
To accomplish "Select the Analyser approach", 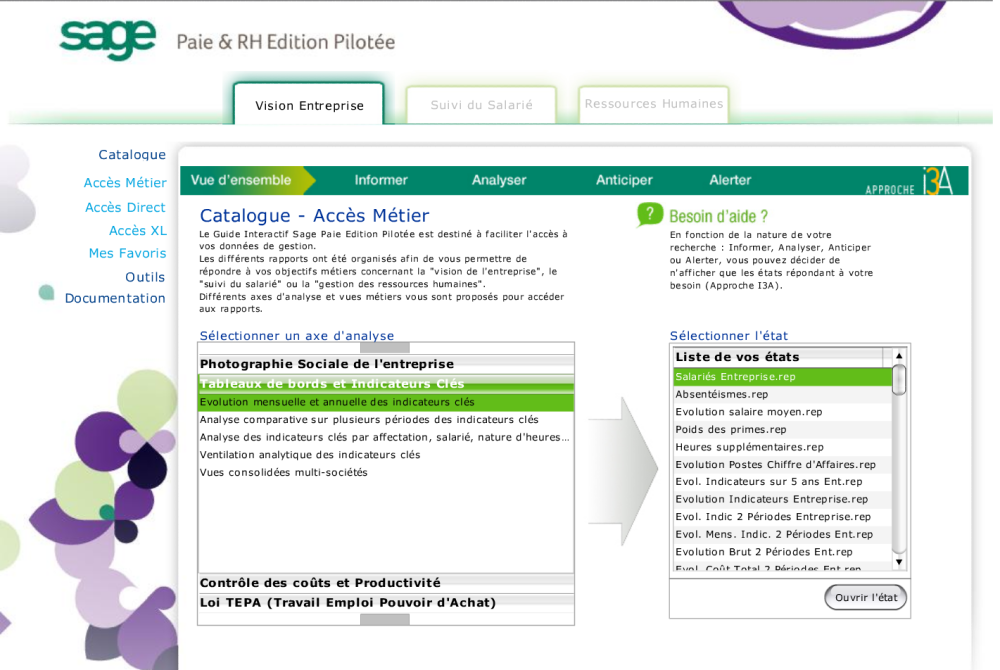I will point(499,180).
